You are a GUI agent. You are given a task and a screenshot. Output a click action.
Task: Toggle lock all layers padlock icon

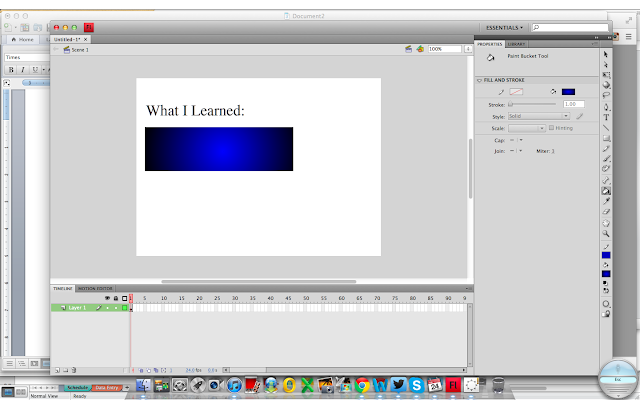coord(116,298)
